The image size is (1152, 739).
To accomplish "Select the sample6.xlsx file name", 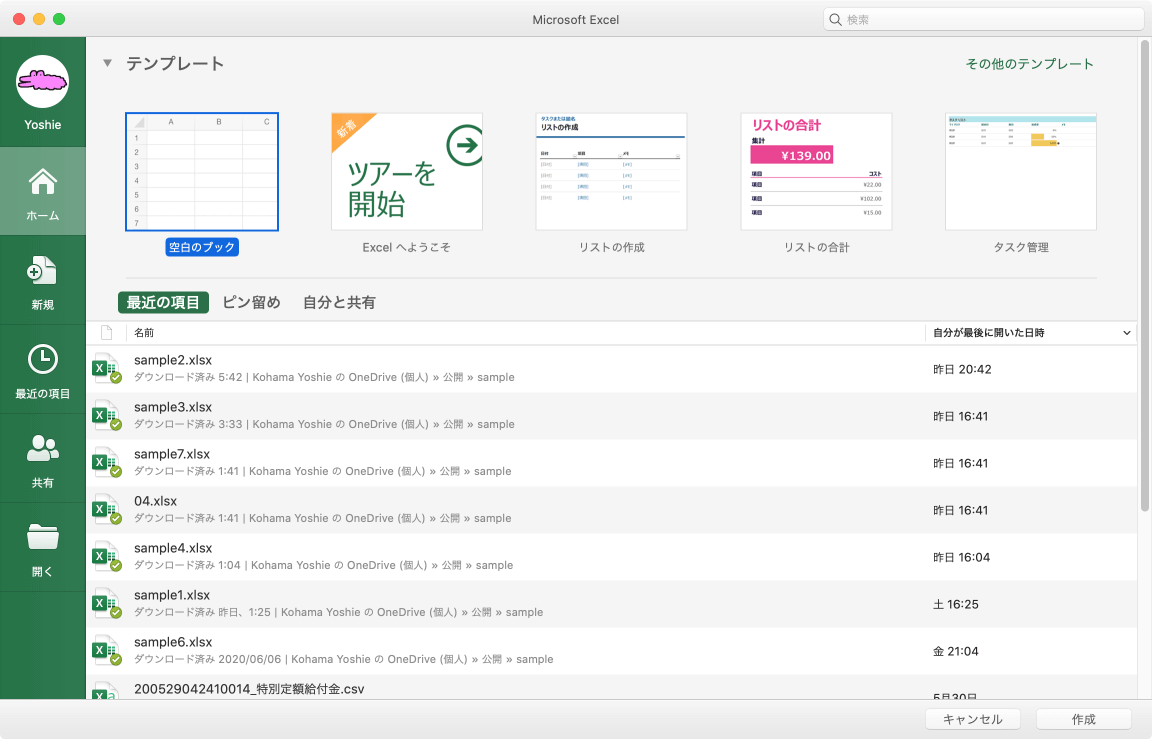I will pos(173,642).
